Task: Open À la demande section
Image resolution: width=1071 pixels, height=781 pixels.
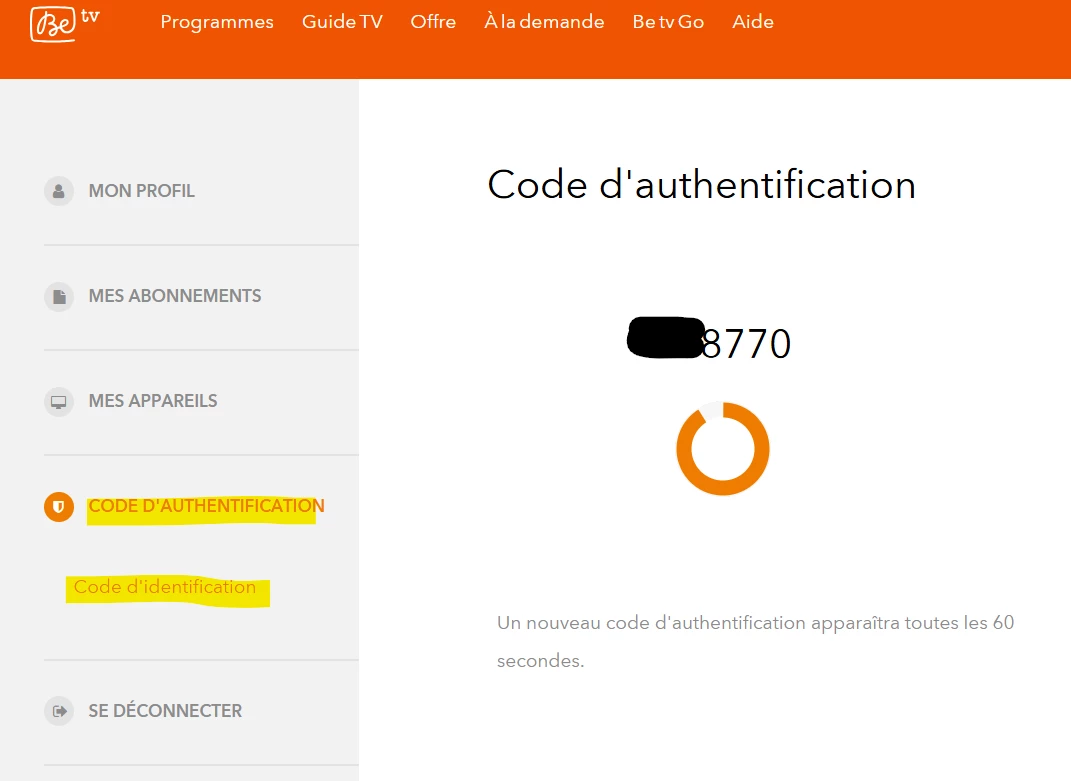Action: click(544, 22)
